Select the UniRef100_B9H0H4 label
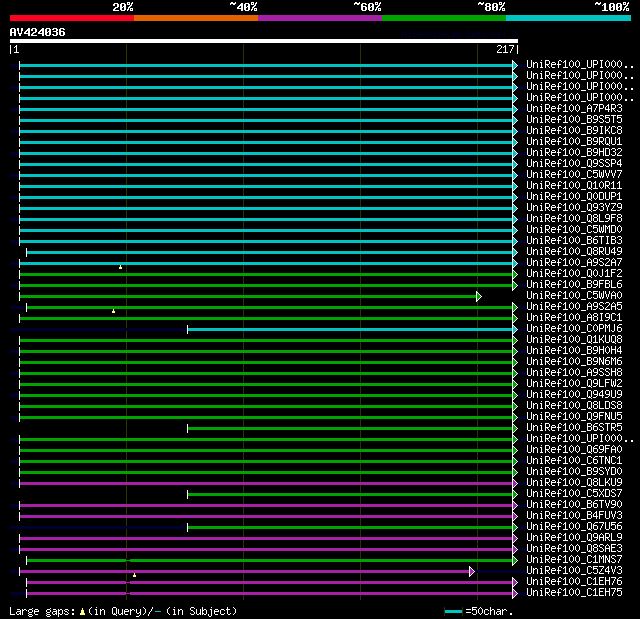The width and height of the screenshot is (640, 619). 574,351
